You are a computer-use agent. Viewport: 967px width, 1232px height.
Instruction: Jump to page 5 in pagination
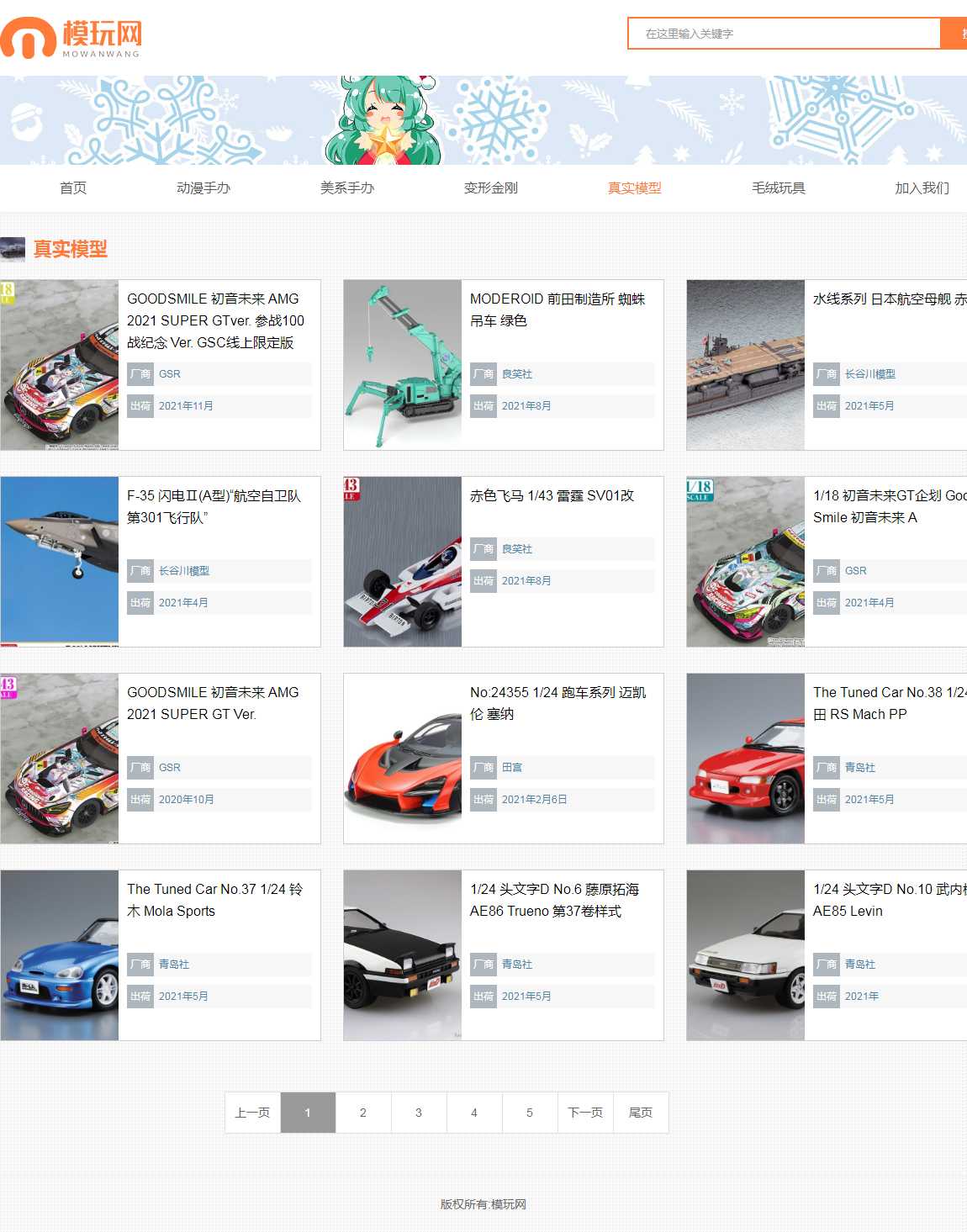pyautogui.click(x=530, y=1113)
